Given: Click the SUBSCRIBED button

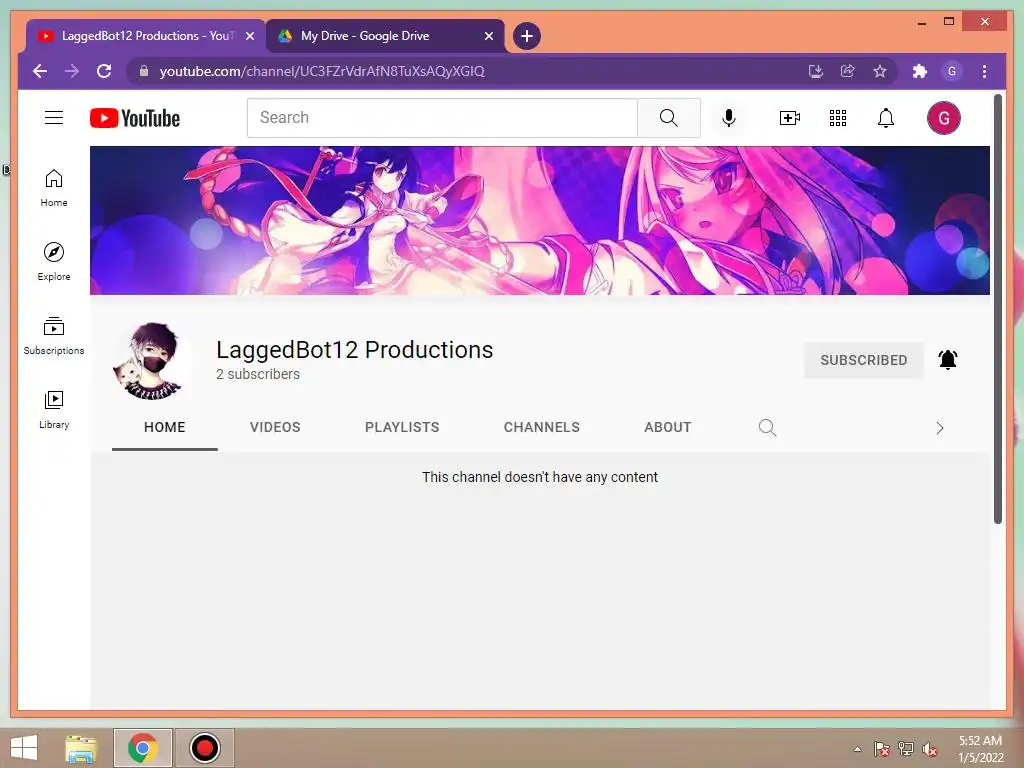Looking at the screenshot, I should [x=863, y=360].
